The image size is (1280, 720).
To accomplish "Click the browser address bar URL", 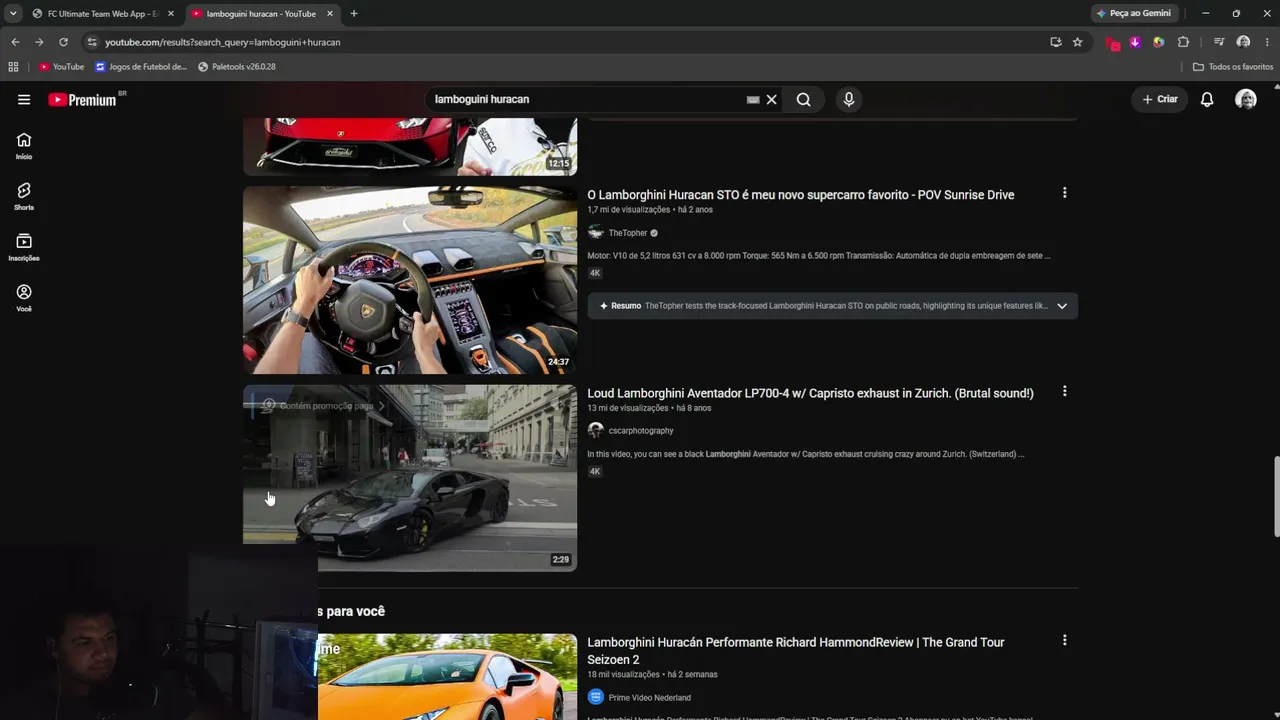I will tap(223, 42).
